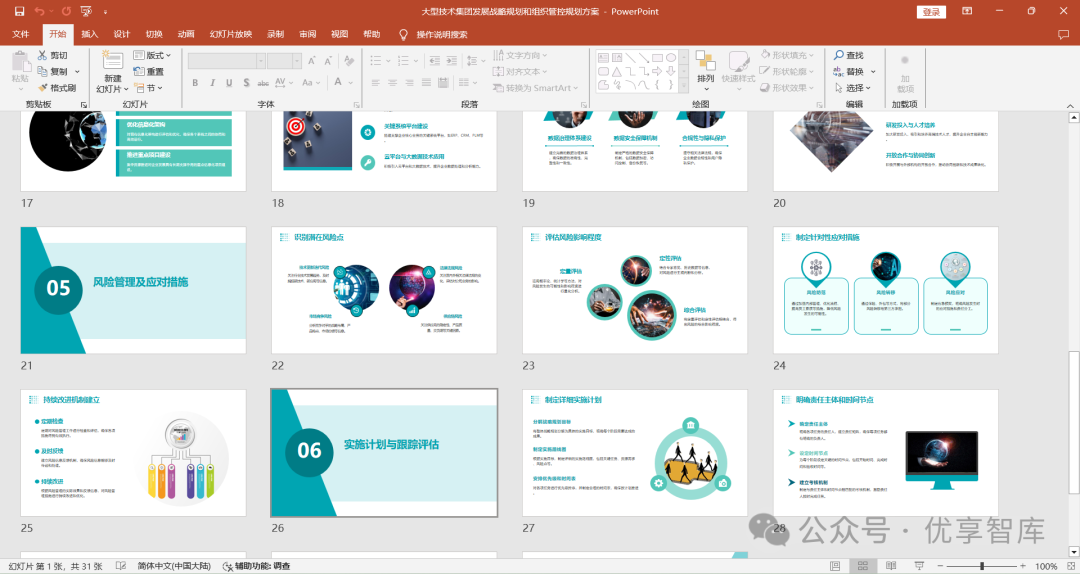Click the 查找 Find button

point(849,55)
